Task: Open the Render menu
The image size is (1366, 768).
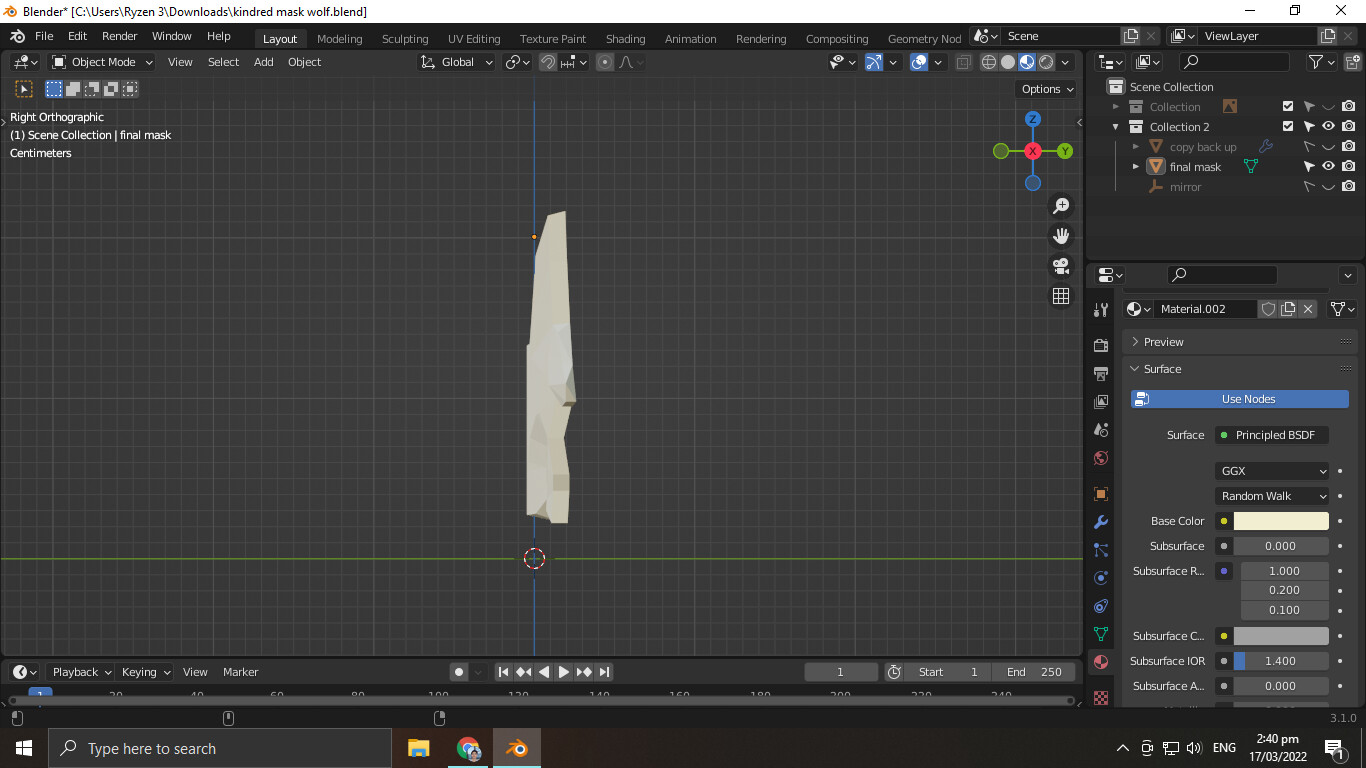Action: (x=119, y=36)
